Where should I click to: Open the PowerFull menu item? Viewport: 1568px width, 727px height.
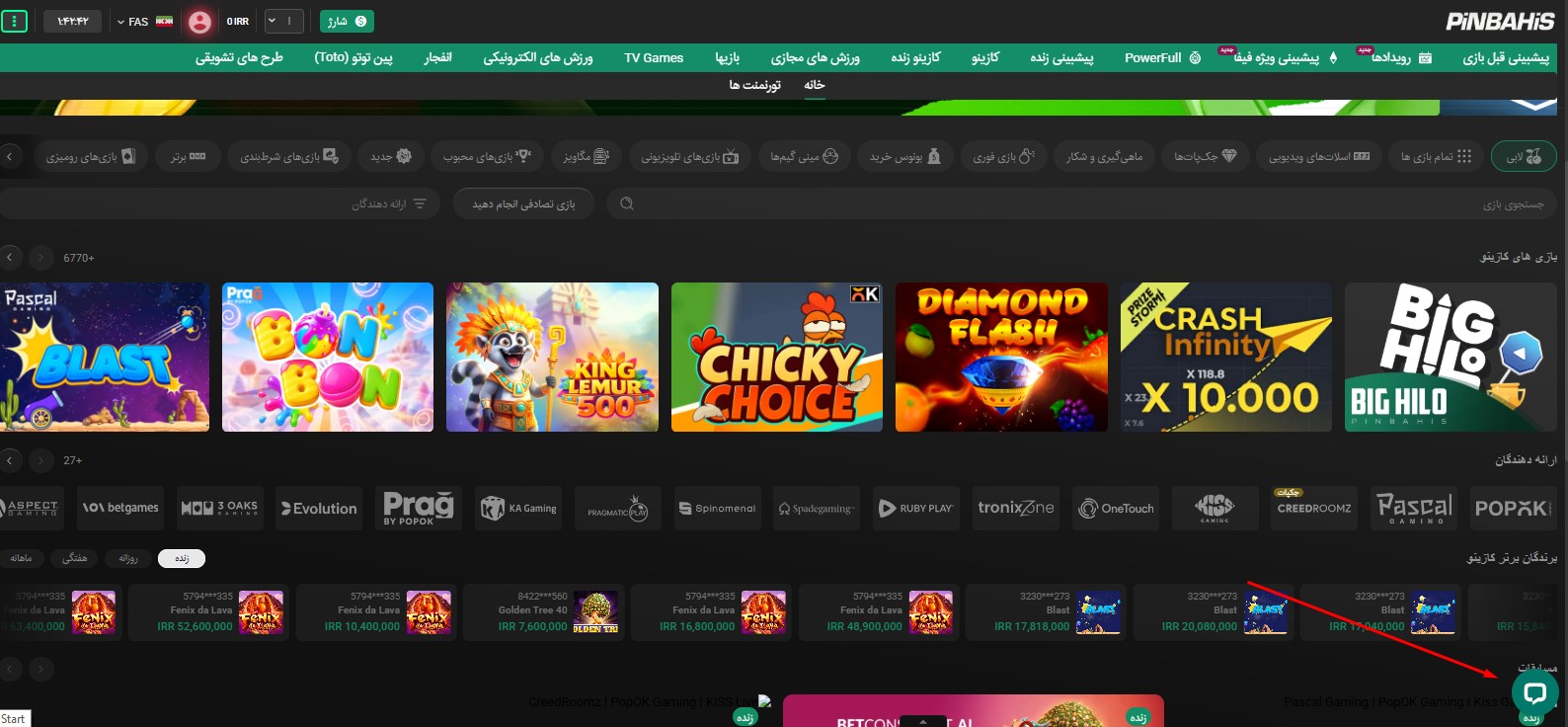(1162, 57)
